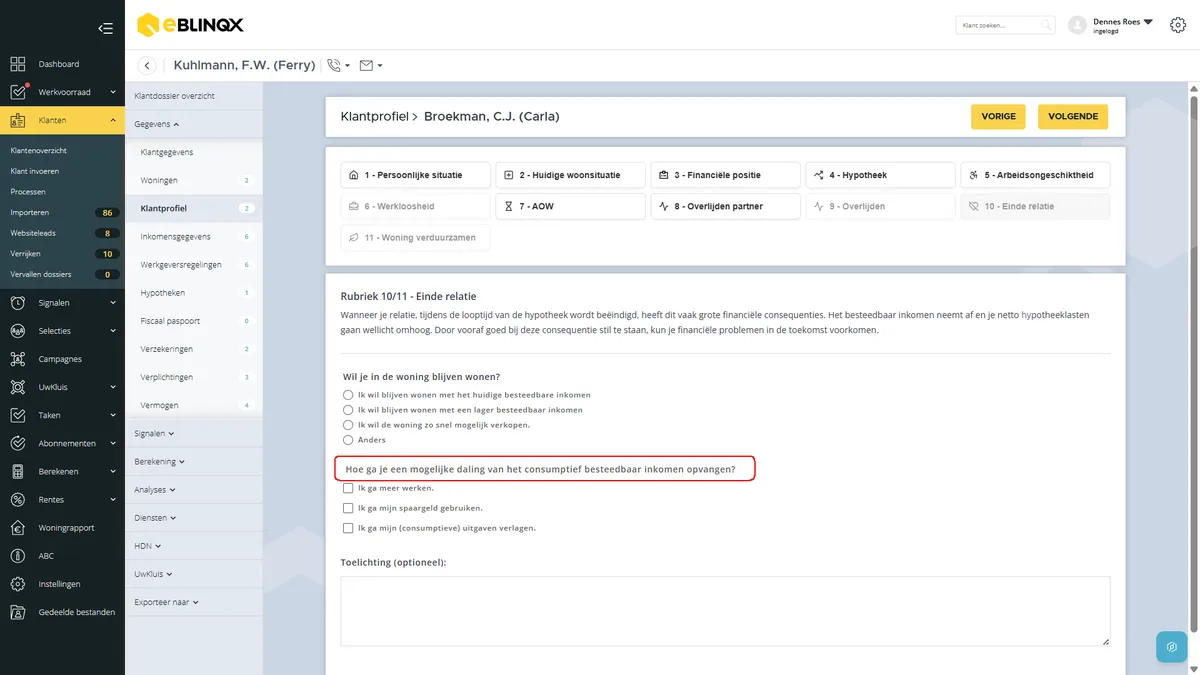Open Klantenoverzicht in the sidebar
Screen dimensions: 1200x675
(x=39, y=151)
